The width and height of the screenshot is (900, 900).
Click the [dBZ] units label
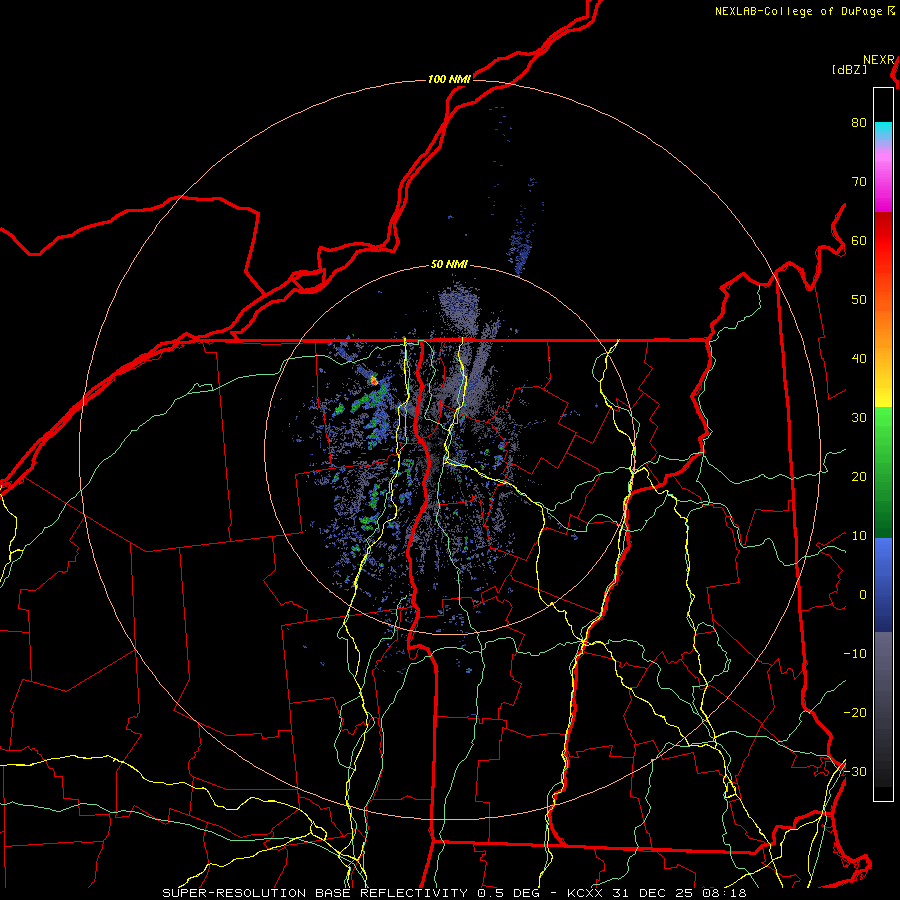pyautogui.click(x=849, y=70)
